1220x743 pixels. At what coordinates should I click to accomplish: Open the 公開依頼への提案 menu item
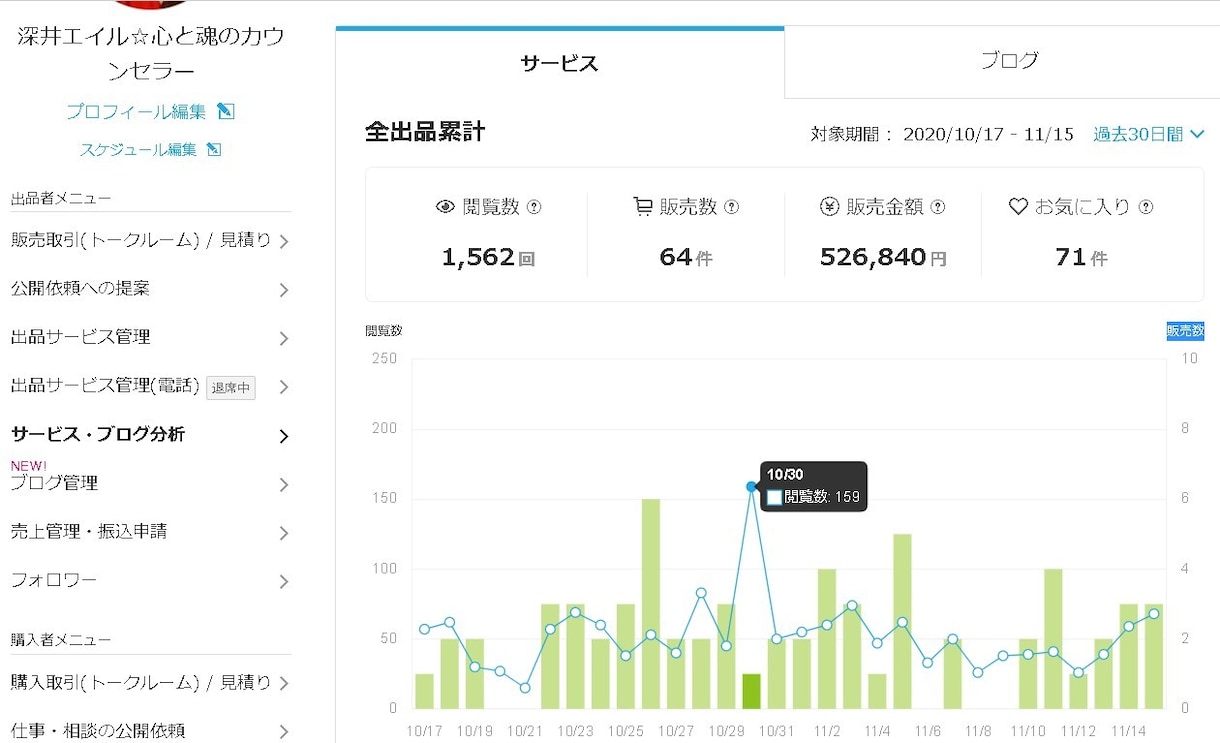[x=80, y=288]
